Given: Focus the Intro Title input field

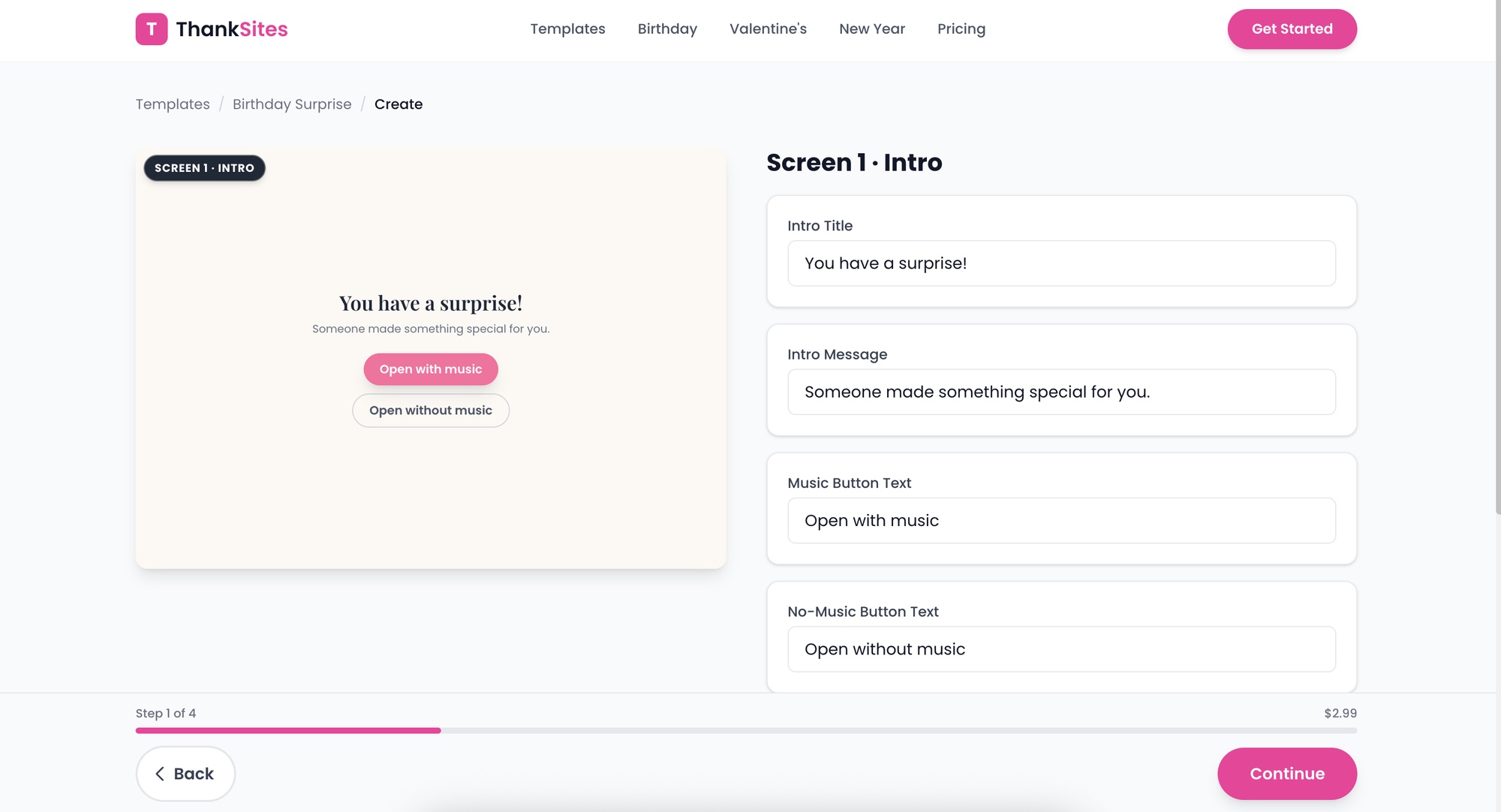Looking at the screenshot, I should [1061, 263].
